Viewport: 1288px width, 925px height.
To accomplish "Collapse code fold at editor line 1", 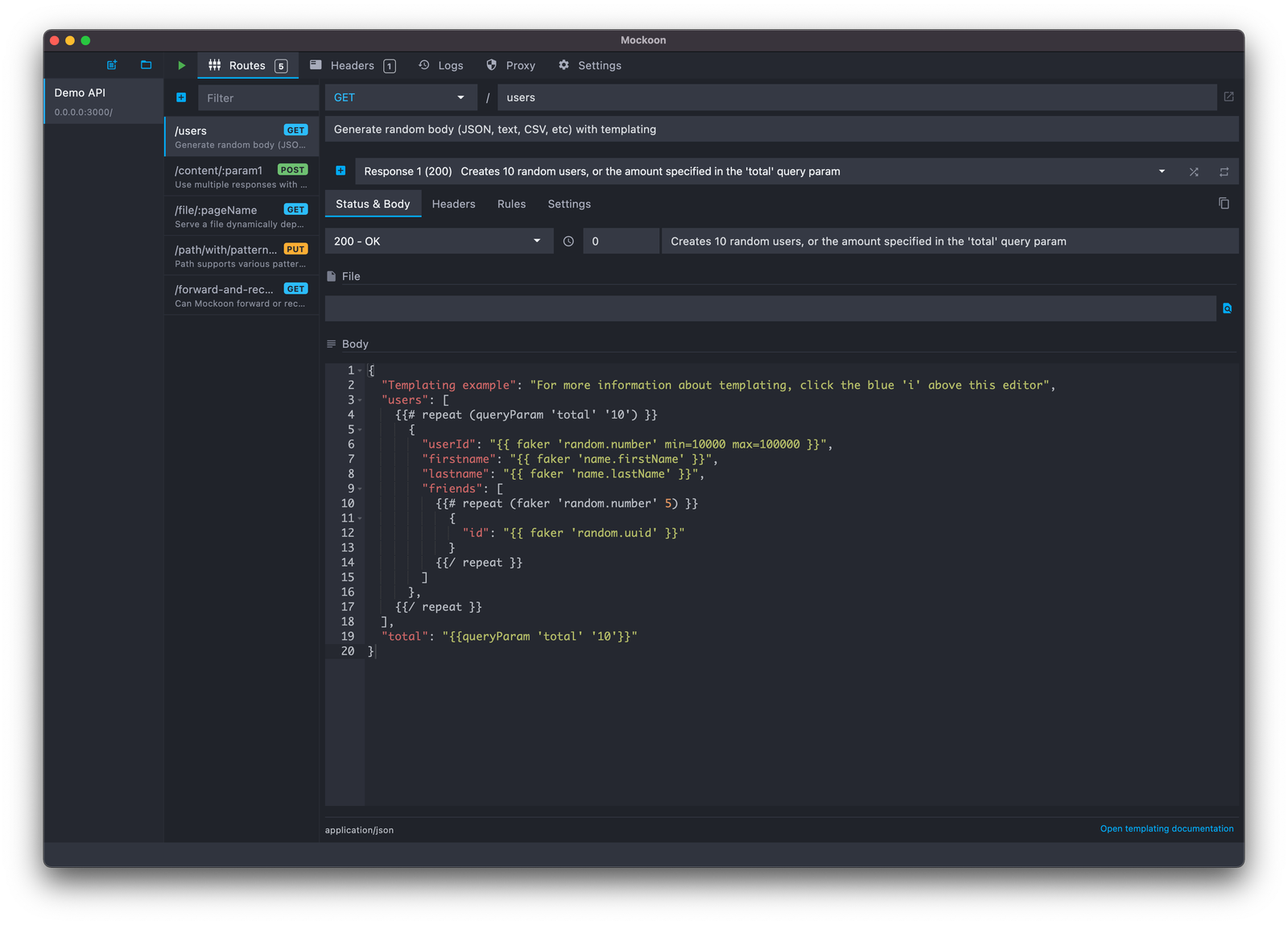I will coord(360,370).
